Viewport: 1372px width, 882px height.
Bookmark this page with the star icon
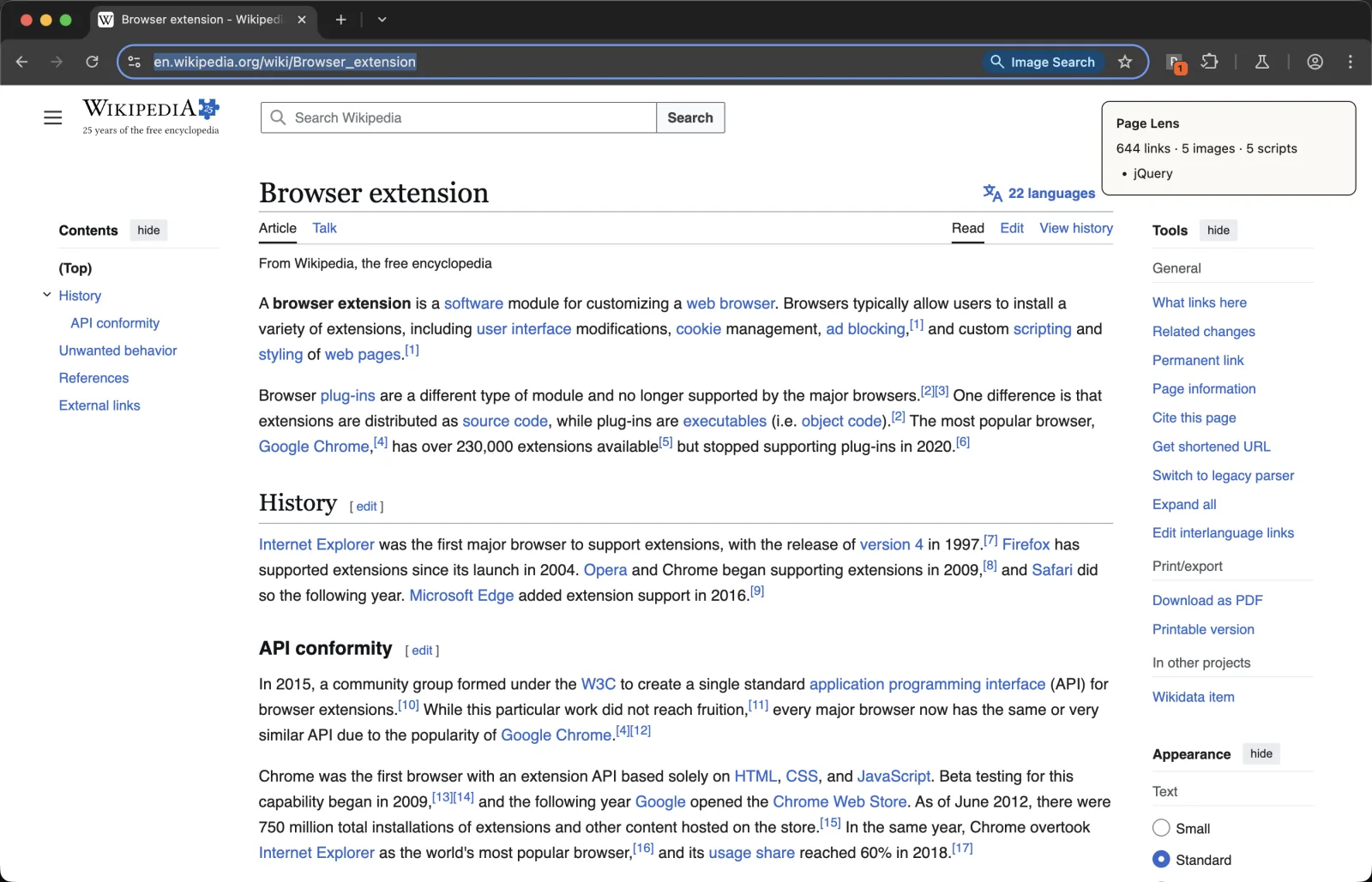click(x=1125, y=62)
